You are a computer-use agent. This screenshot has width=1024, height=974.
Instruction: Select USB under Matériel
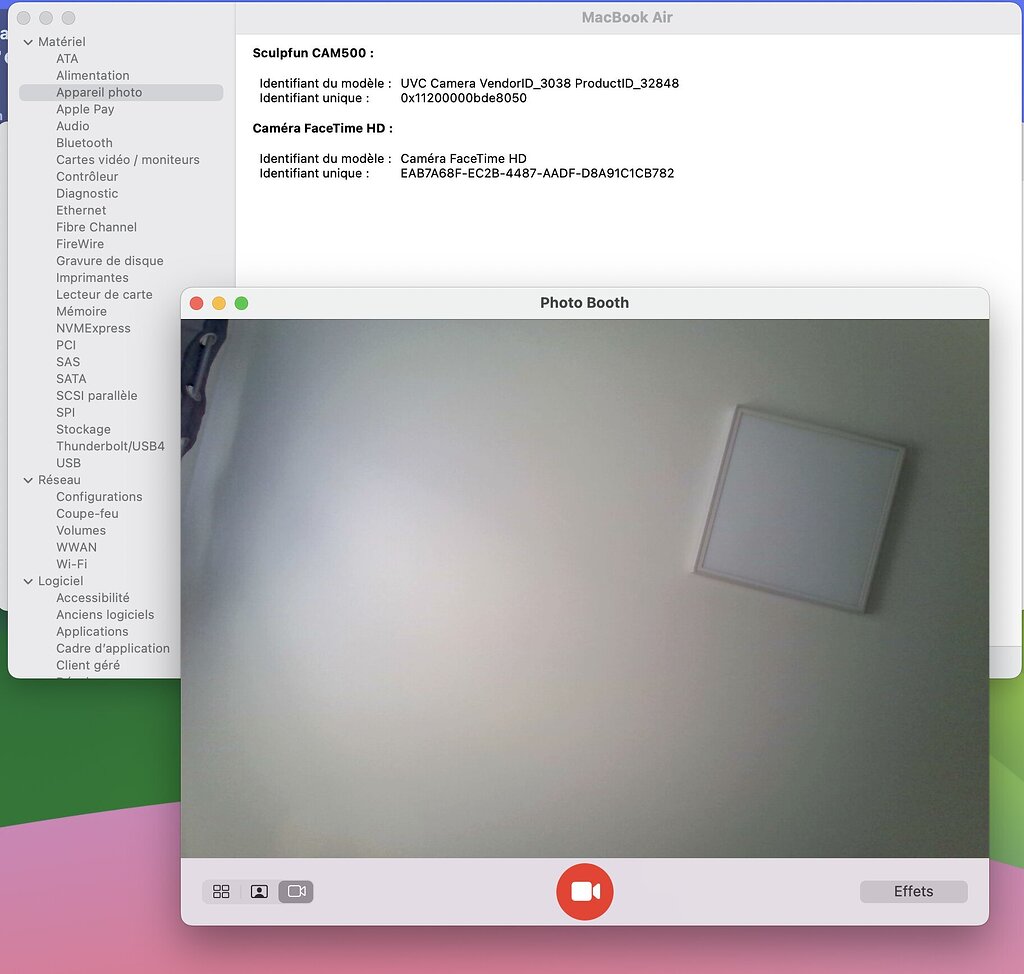[68, 463]
